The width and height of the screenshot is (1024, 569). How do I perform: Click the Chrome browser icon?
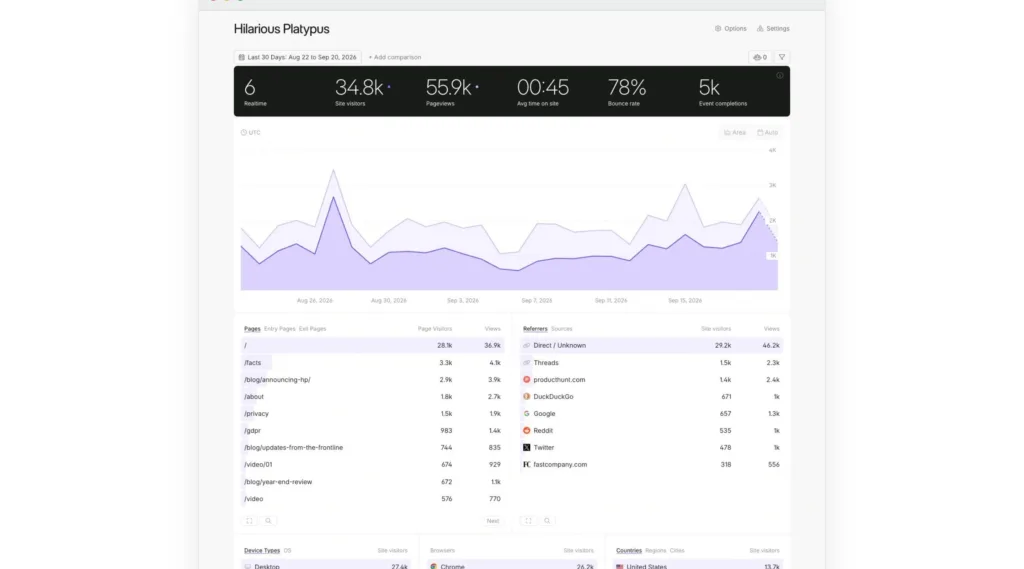[x=434, y=566]
